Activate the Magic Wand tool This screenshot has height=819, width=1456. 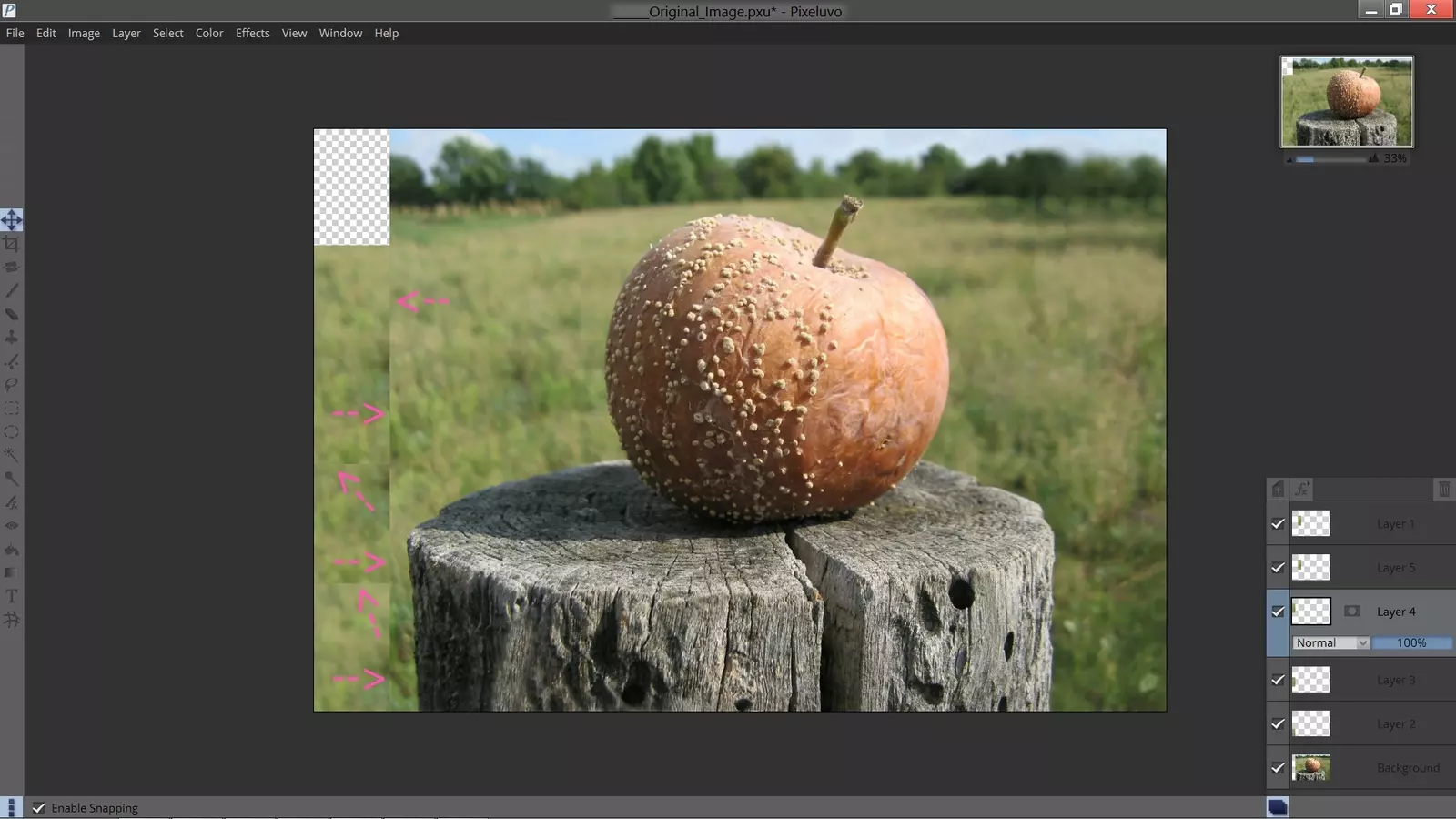tap(12, 455)
